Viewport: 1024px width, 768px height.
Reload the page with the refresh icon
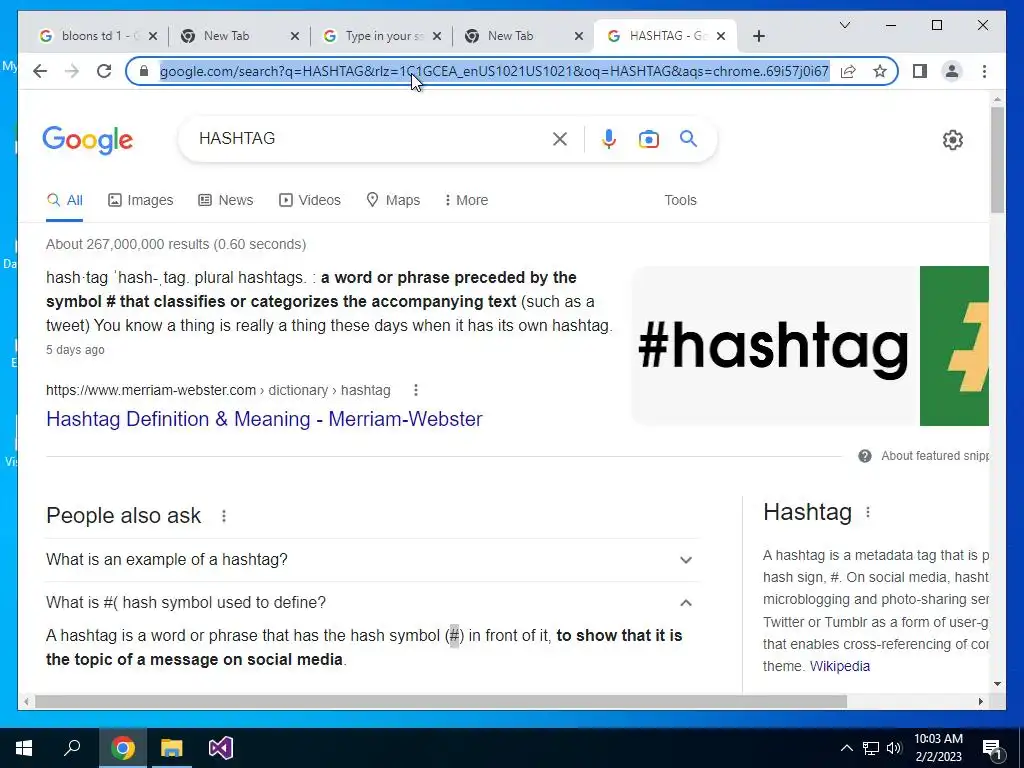tap(104, 71)
